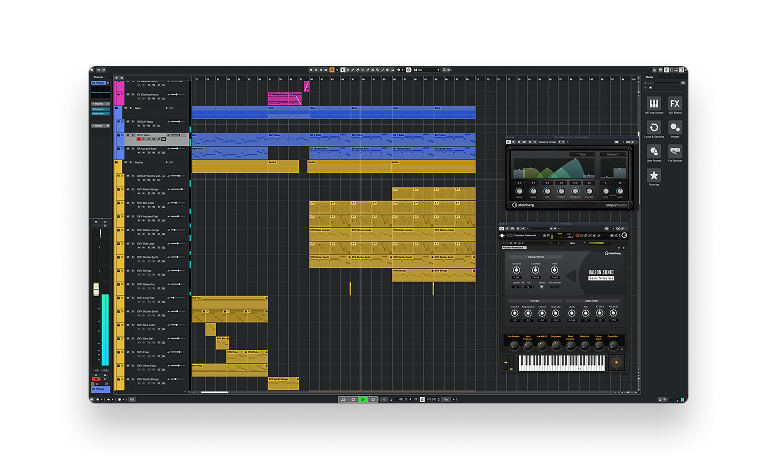Click the Octave knob in Voice/Pitch section
Viewport: 777px width, 468px height.
[516, 270]
